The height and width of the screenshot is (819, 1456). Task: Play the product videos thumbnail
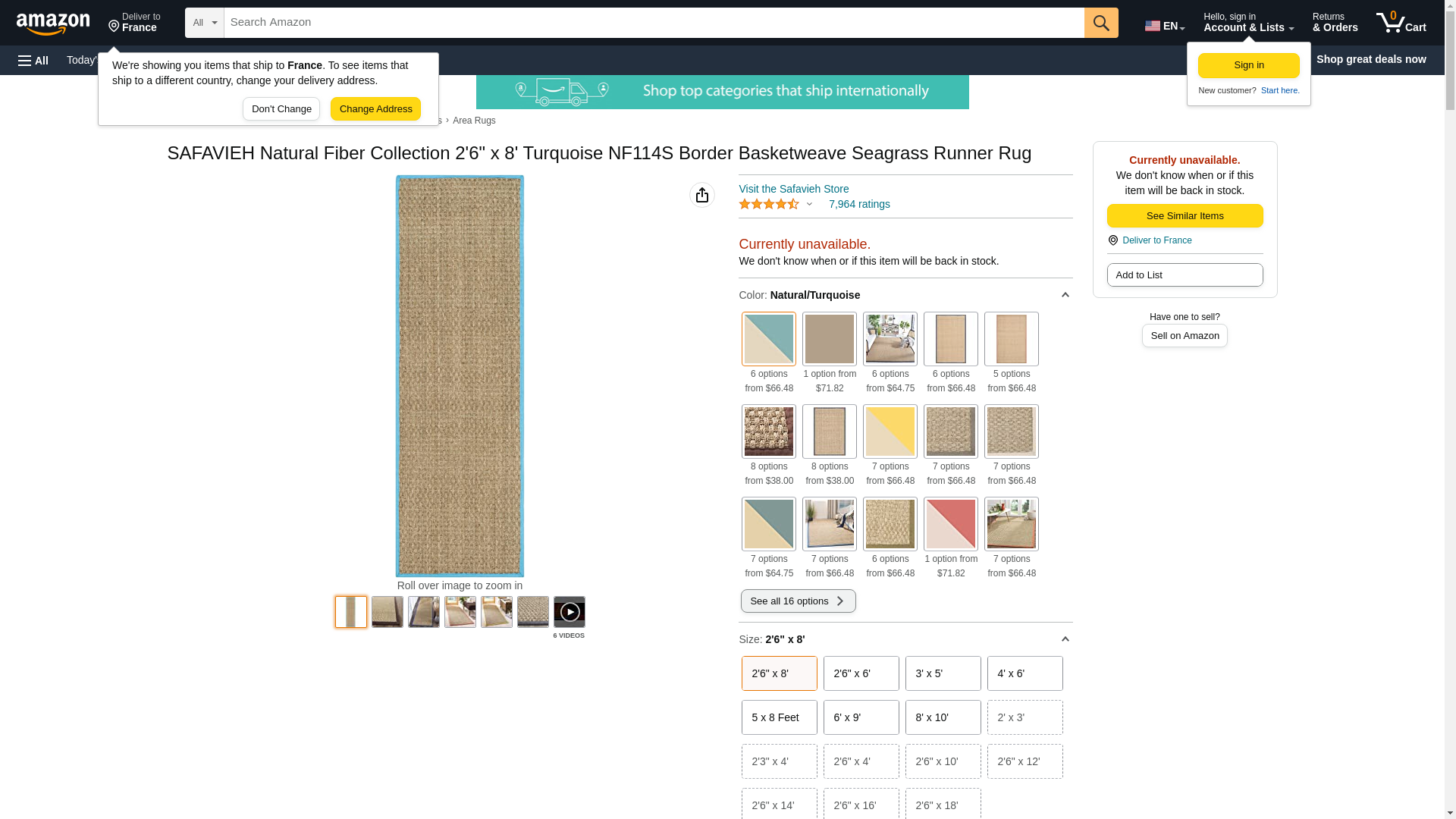tap(569, 612)
